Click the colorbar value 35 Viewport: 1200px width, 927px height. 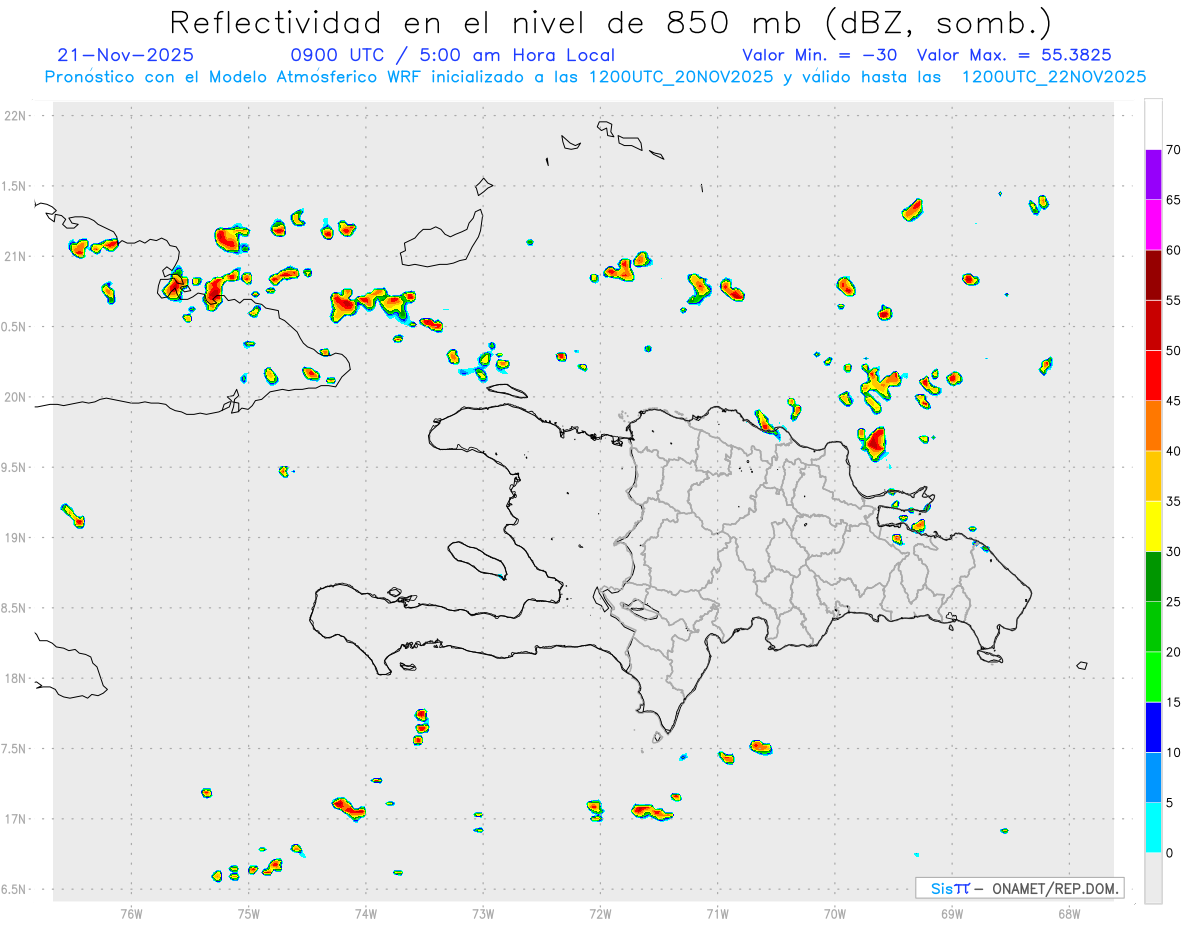click(1173, 501)
